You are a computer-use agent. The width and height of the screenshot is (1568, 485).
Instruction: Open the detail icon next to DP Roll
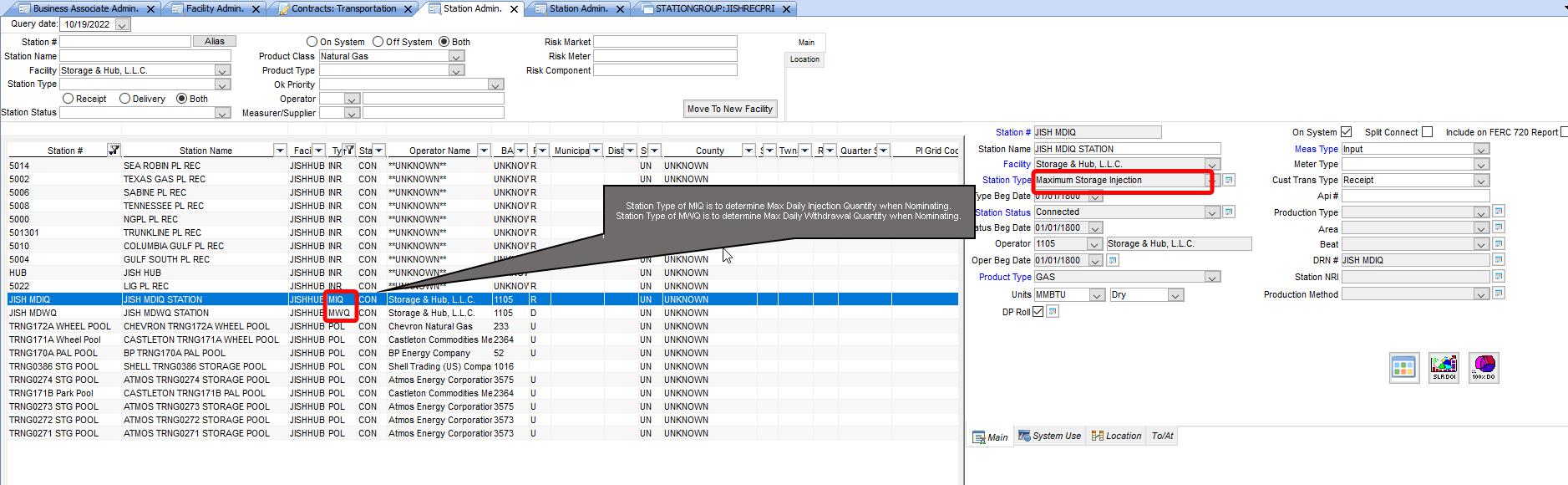click(x=1053, y=312)
